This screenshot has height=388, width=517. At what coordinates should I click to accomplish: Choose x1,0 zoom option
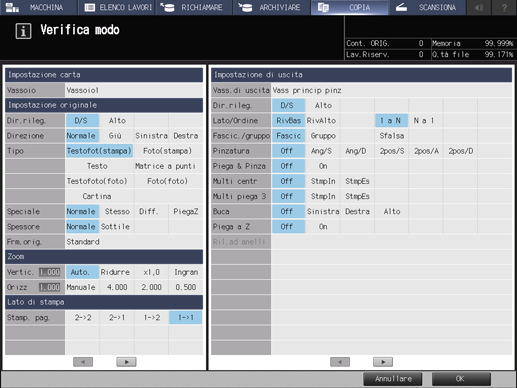coord(151,272)
